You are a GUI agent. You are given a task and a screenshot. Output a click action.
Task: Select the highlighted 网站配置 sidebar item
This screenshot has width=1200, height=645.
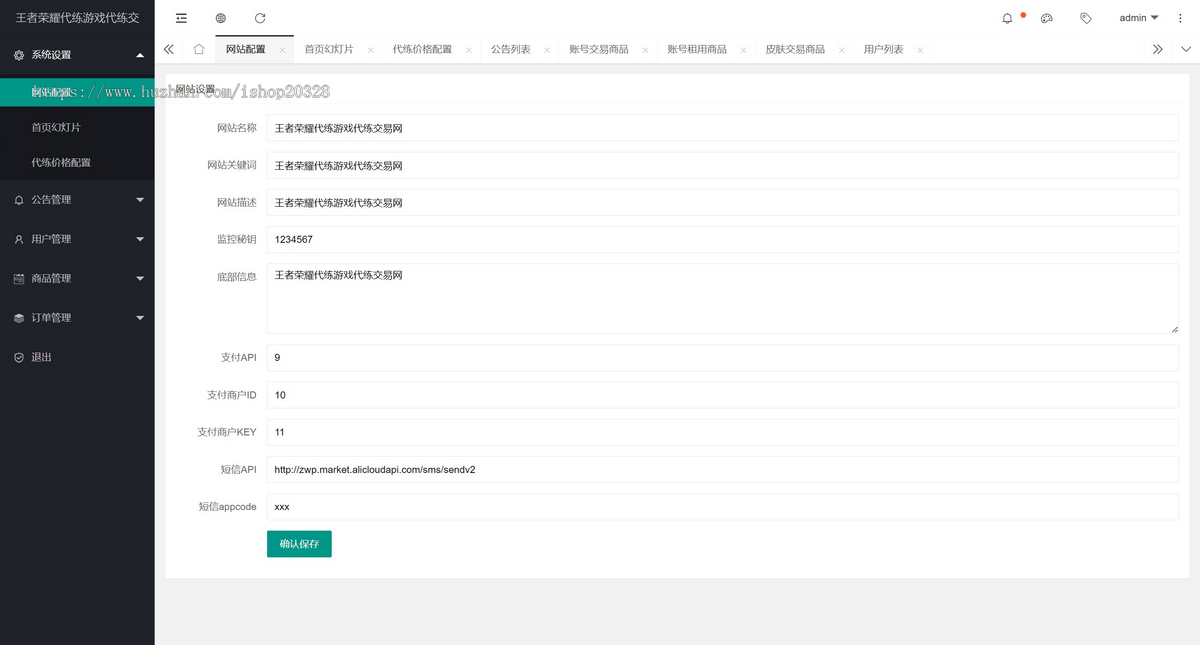pyautogui.click(x=77, y=92)
